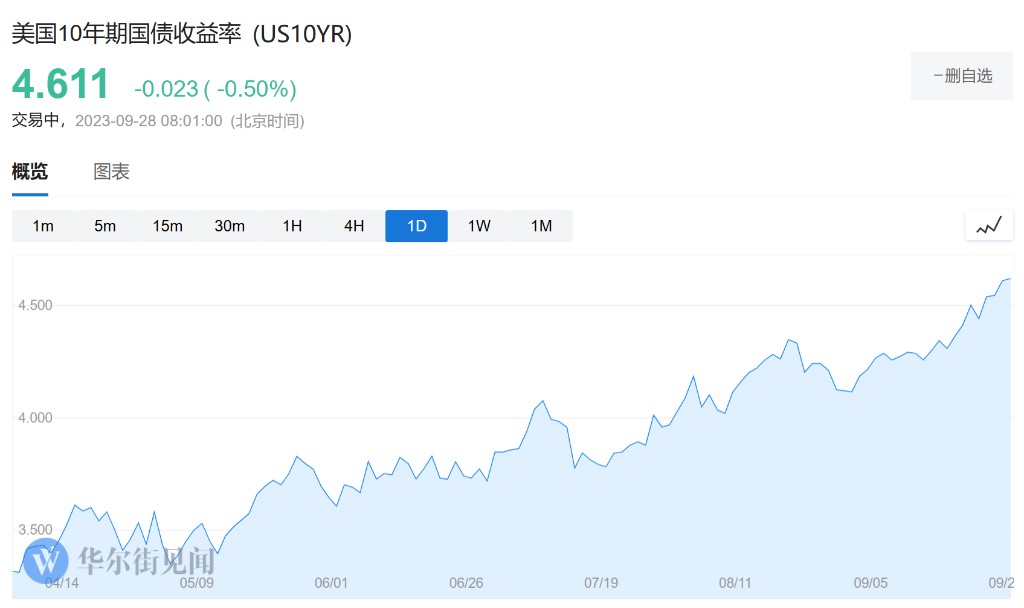
Task: Click the 删自选 remove-from-watchlist button
Action: tap(962, 76)
